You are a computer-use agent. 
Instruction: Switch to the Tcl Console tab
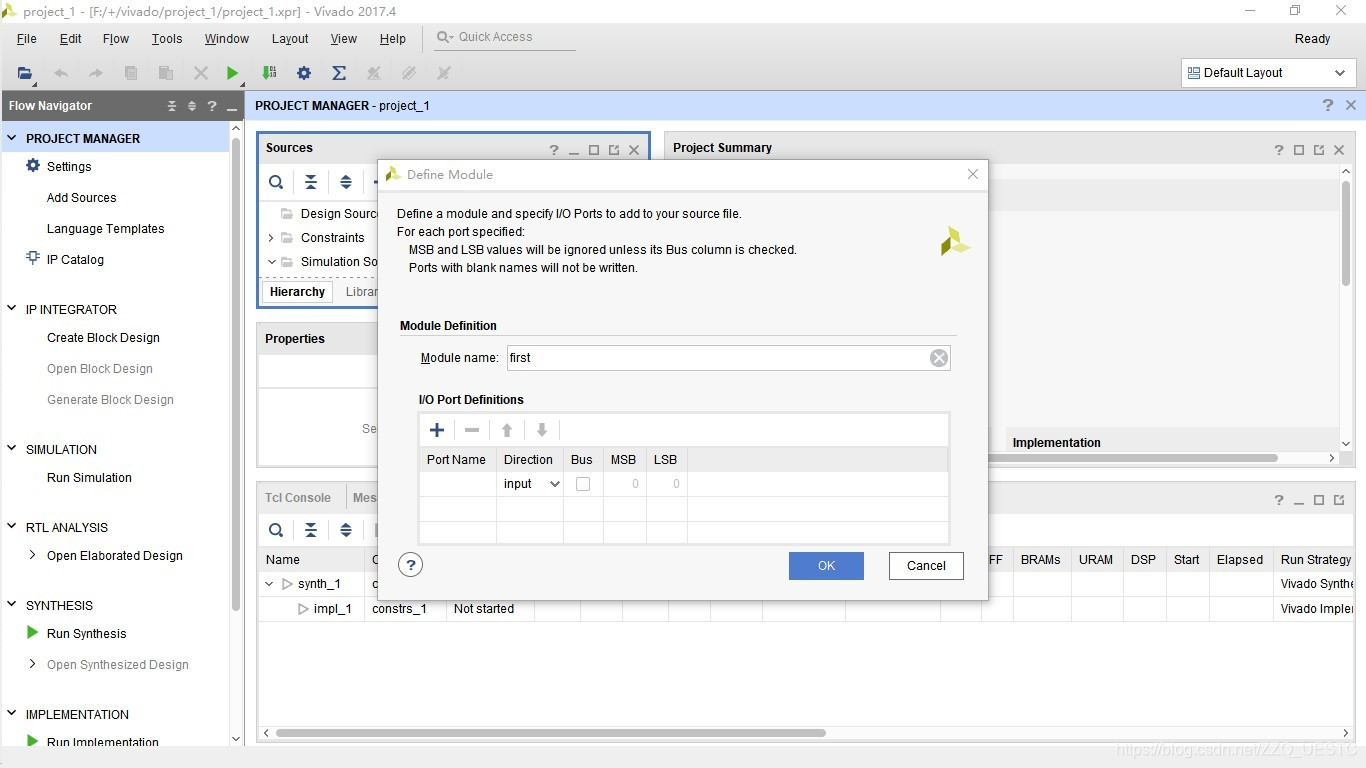pos(298,497)
